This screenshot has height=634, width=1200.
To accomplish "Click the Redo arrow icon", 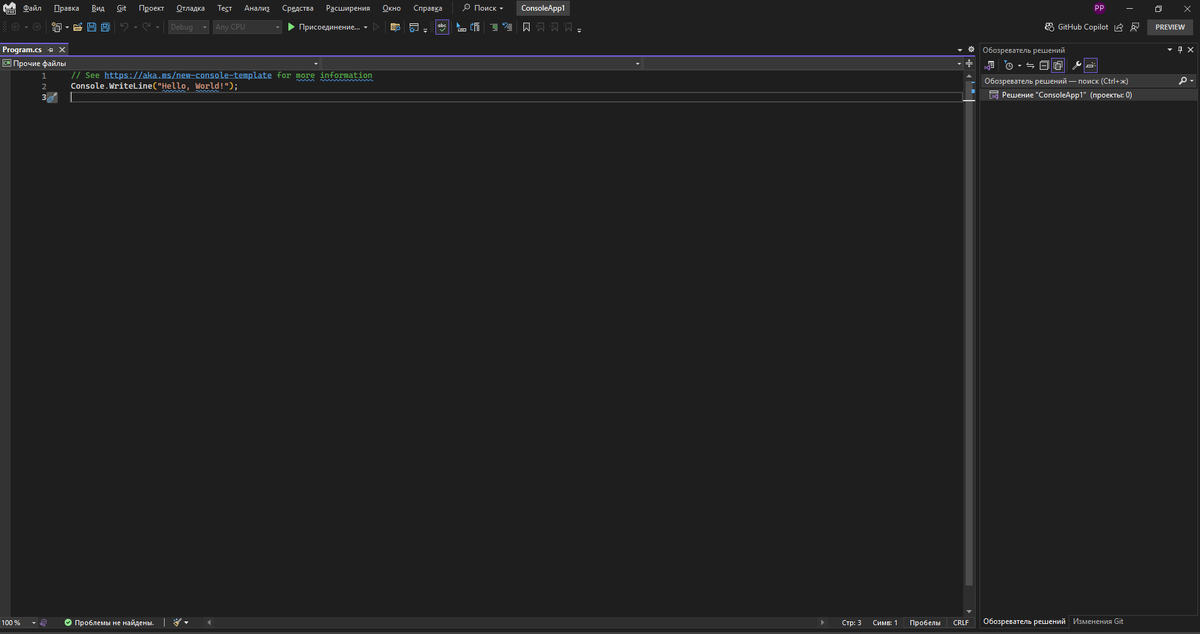I will [x=146, y=27].
